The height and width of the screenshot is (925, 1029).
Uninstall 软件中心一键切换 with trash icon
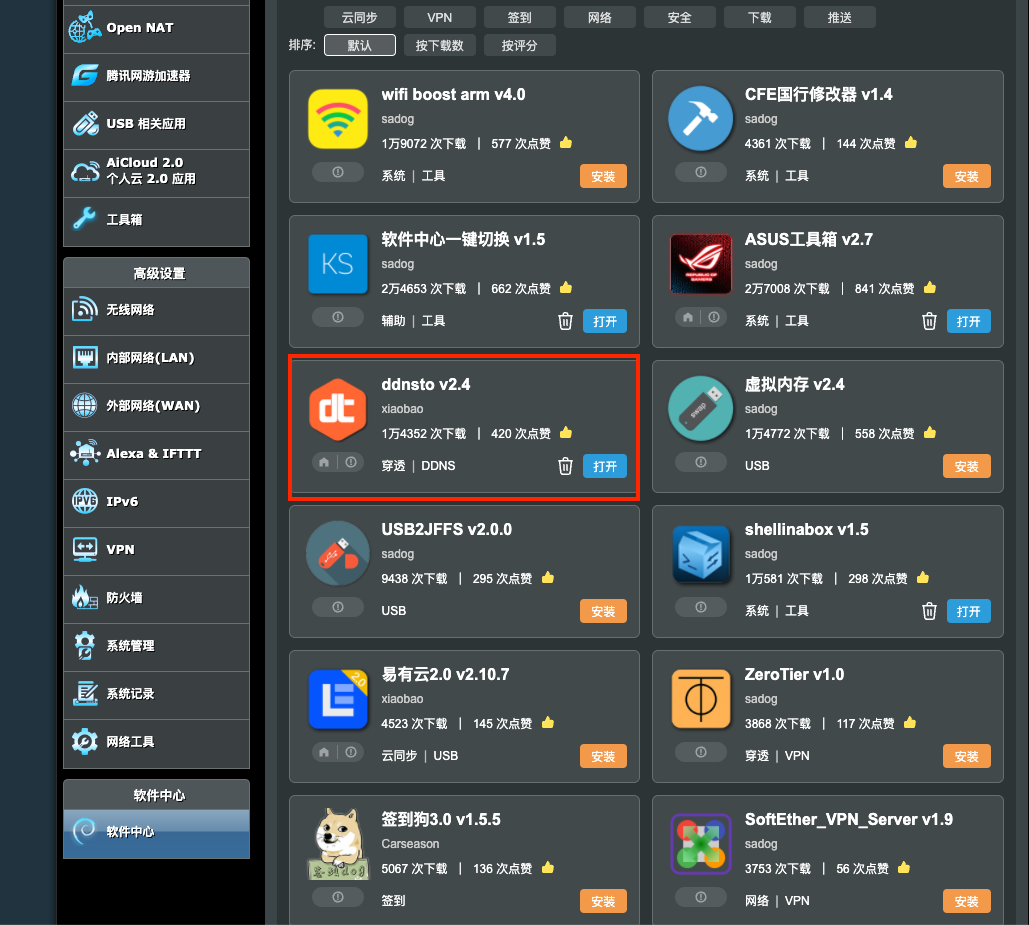coord(565,321)
